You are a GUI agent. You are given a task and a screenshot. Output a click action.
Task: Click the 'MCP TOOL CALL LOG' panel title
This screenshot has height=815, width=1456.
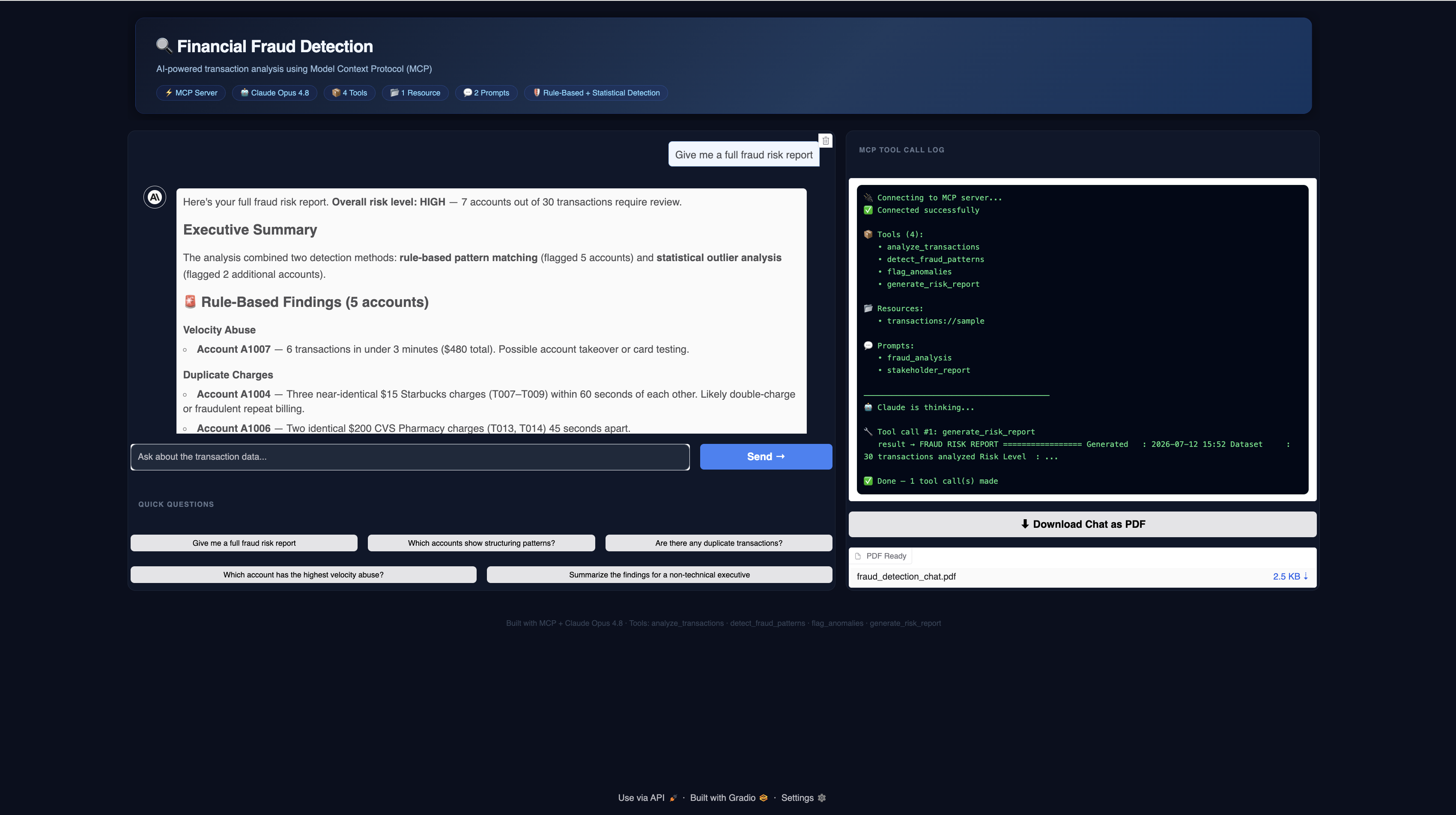901,150
